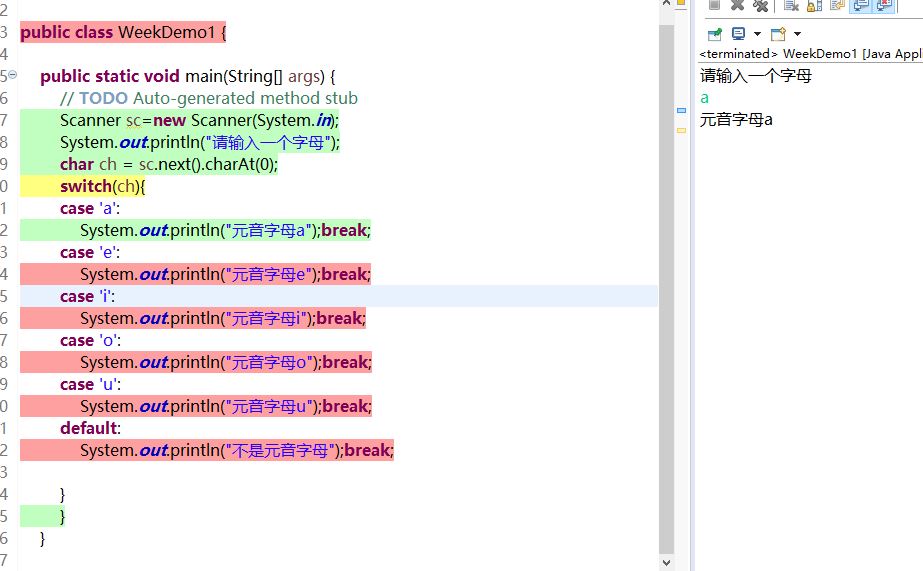Toggle Word Wrap in console toolbar
This screenshot has height=571, width=923.
(x=837, y=5)
